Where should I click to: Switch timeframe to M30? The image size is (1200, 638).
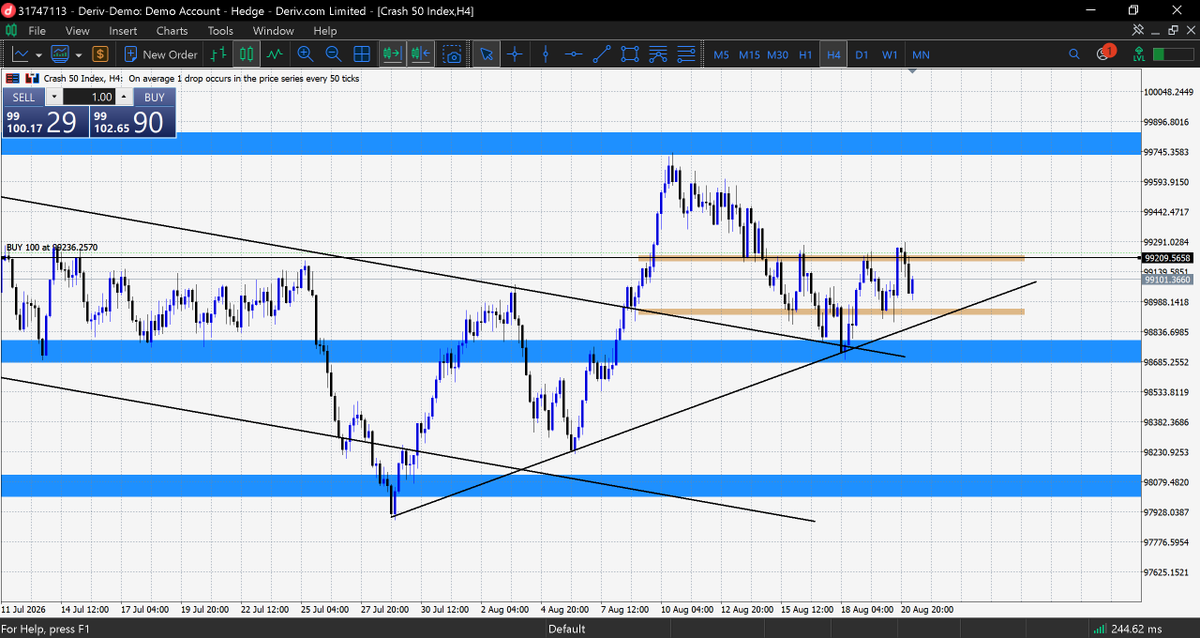pyautogui.click(x=777, y=55)
